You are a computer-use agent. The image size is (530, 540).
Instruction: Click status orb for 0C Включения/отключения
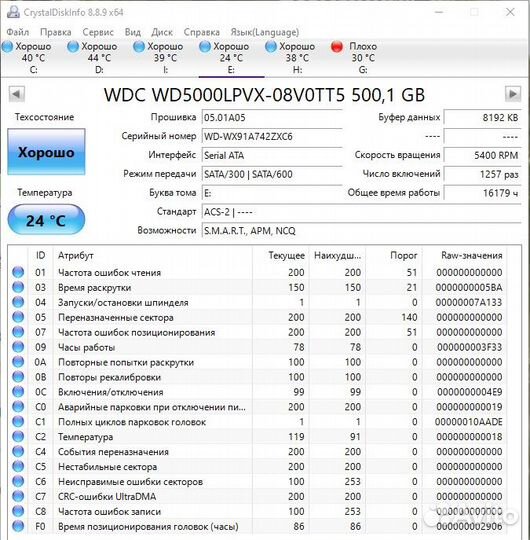18,392
